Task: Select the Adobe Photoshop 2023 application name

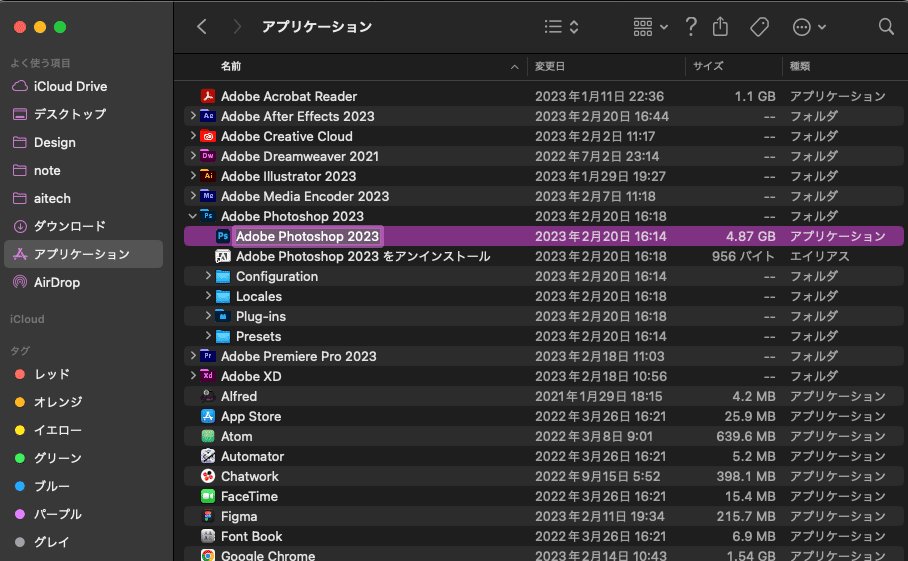Action: [307, 236]
